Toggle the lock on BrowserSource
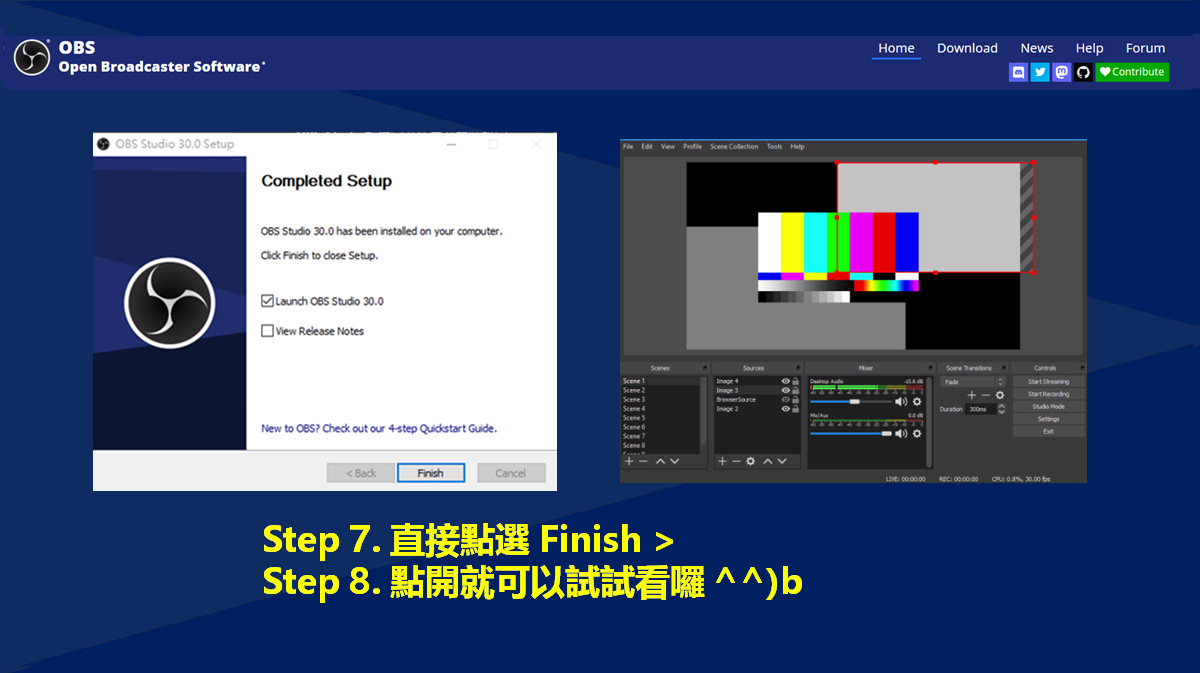Viewport: 1200px width, 673px height. 796,399
